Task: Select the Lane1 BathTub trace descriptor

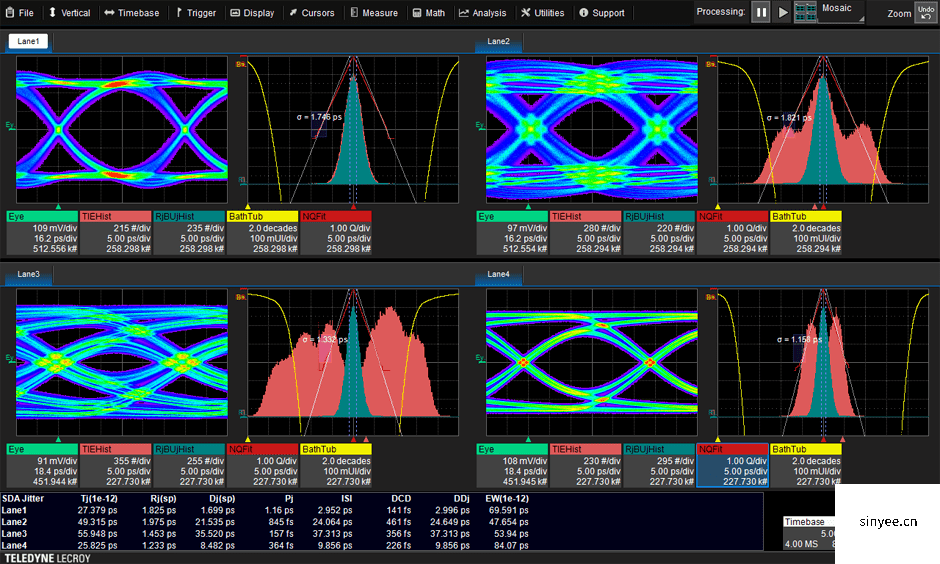Action: point(261,232)
